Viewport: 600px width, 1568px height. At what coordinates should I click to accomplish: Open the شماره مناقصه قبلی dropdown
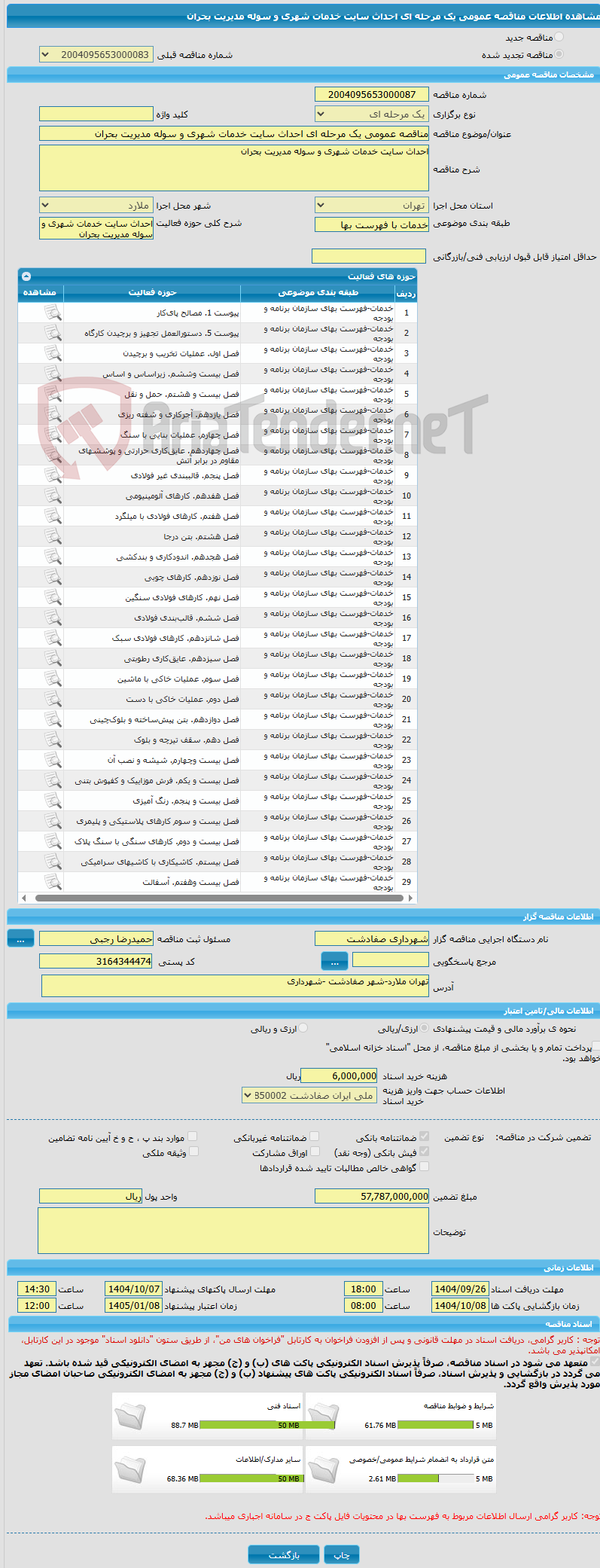coord(96,54)
